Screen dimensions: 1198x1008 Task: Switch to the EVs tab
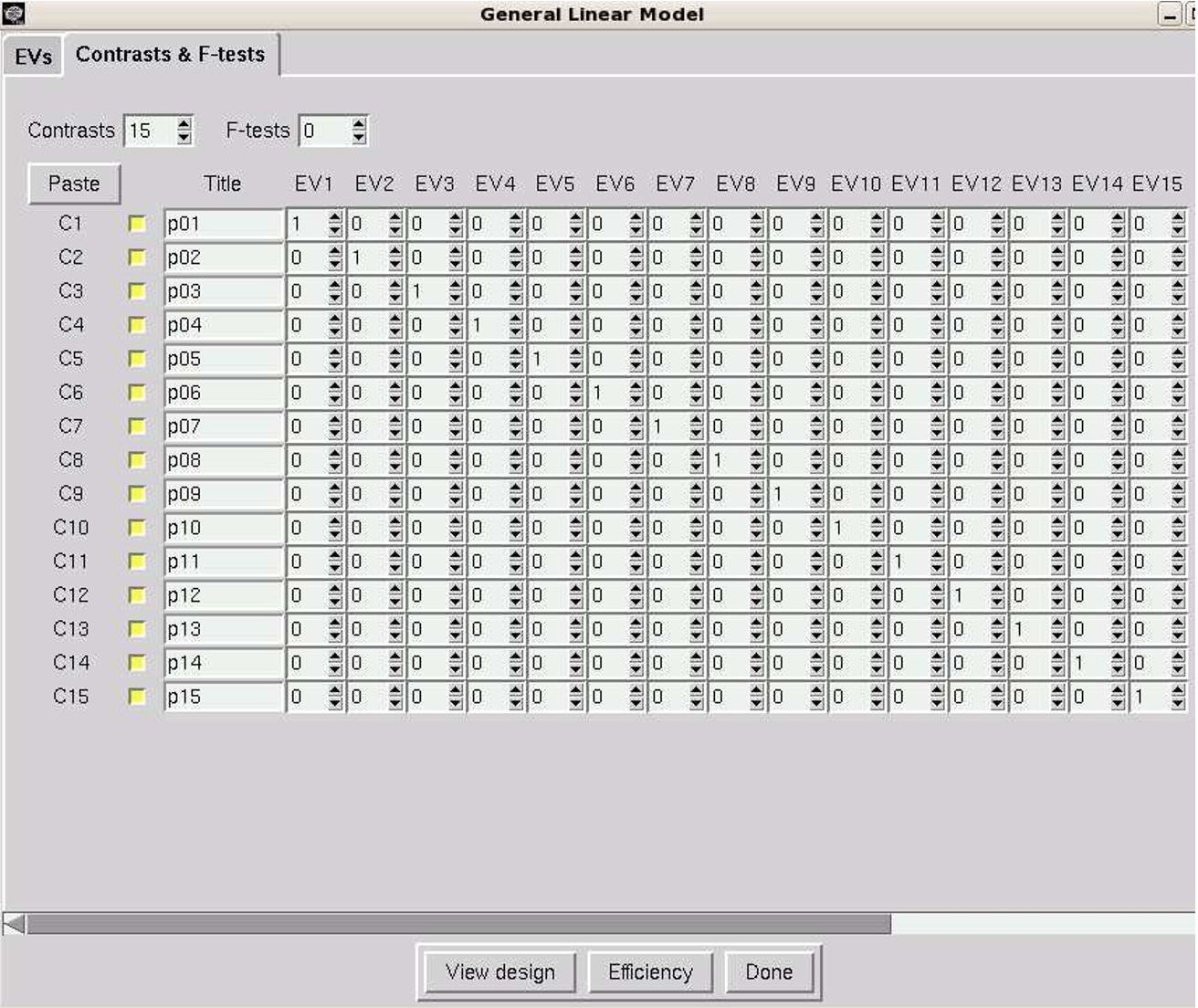click(x=33, y=57)
